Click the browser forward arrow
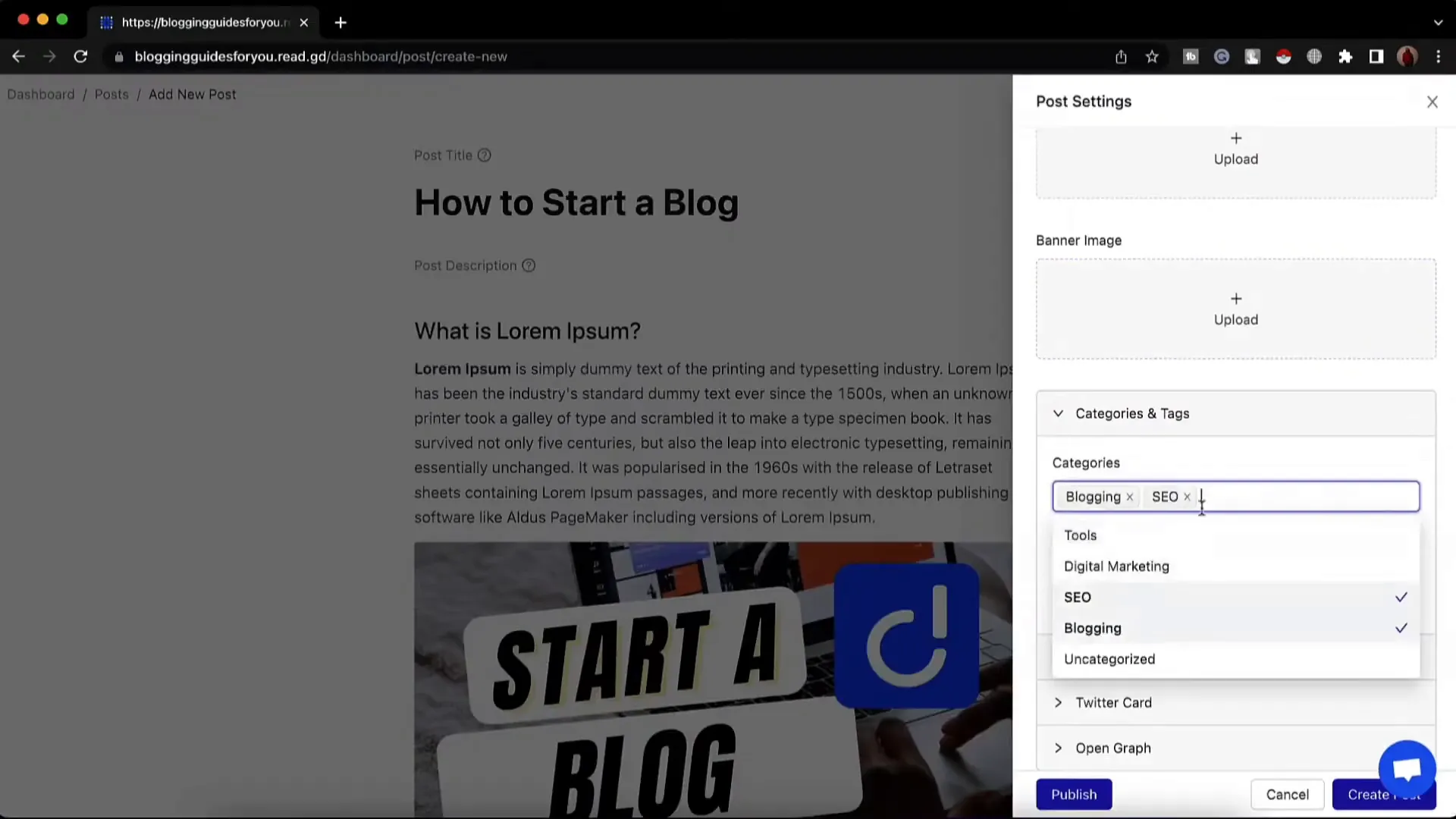 click(49, 57)
